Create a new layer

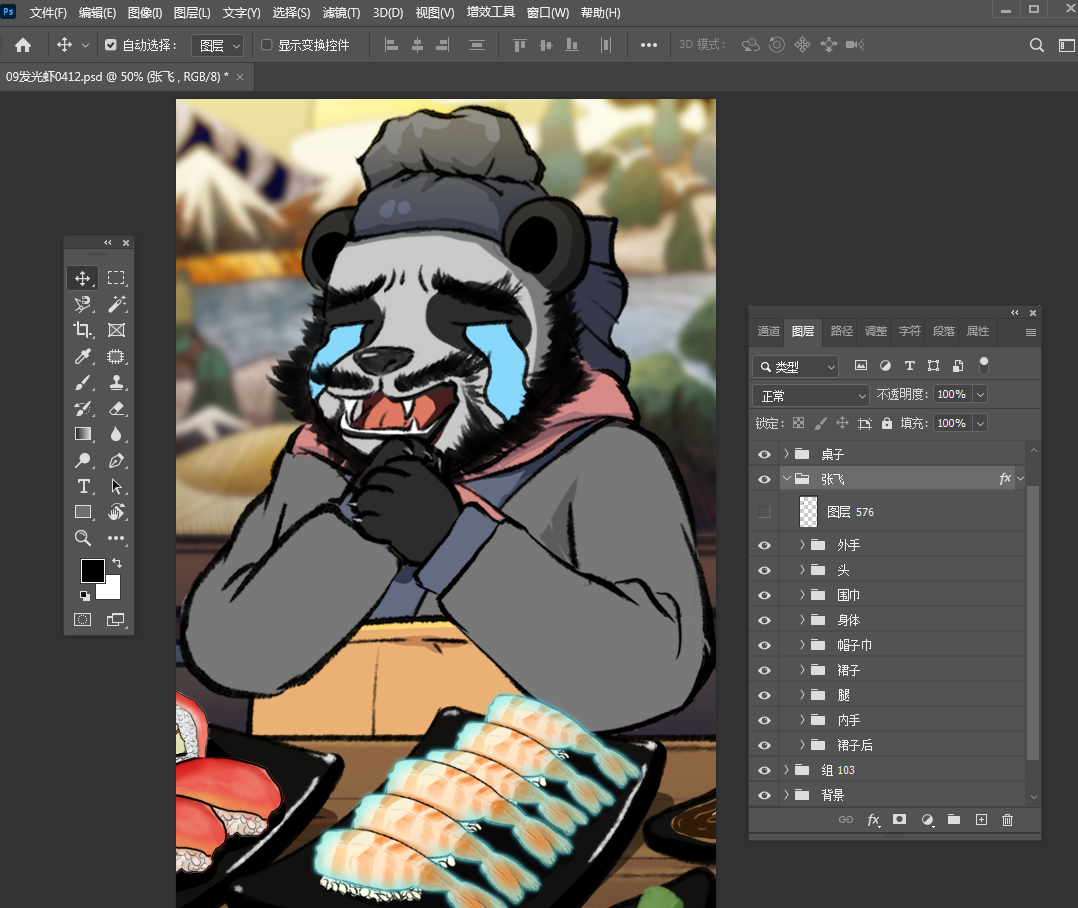(981, 819)
